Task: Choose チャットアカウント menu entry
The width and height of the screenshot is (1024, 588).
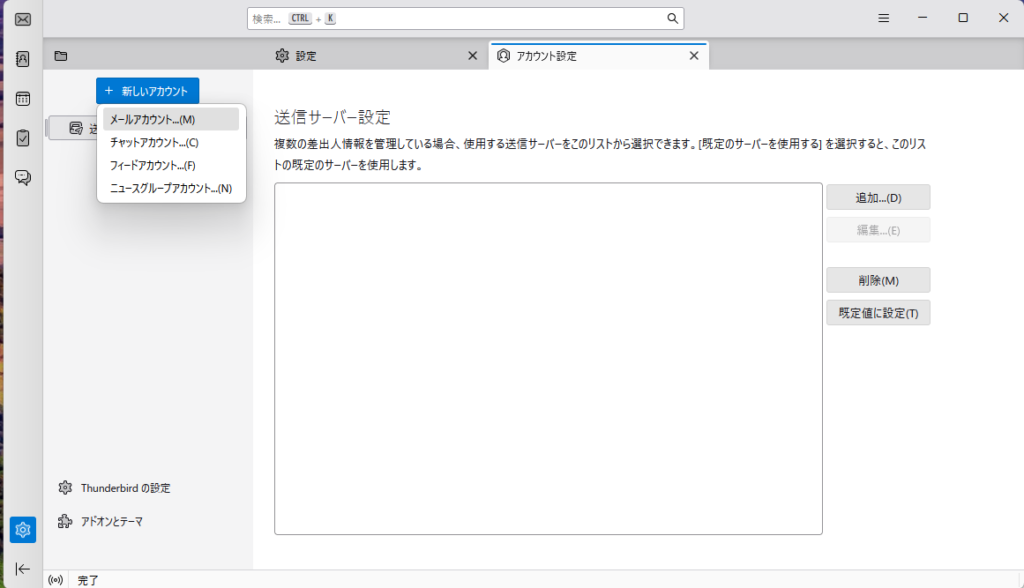Action: point(154,142)
